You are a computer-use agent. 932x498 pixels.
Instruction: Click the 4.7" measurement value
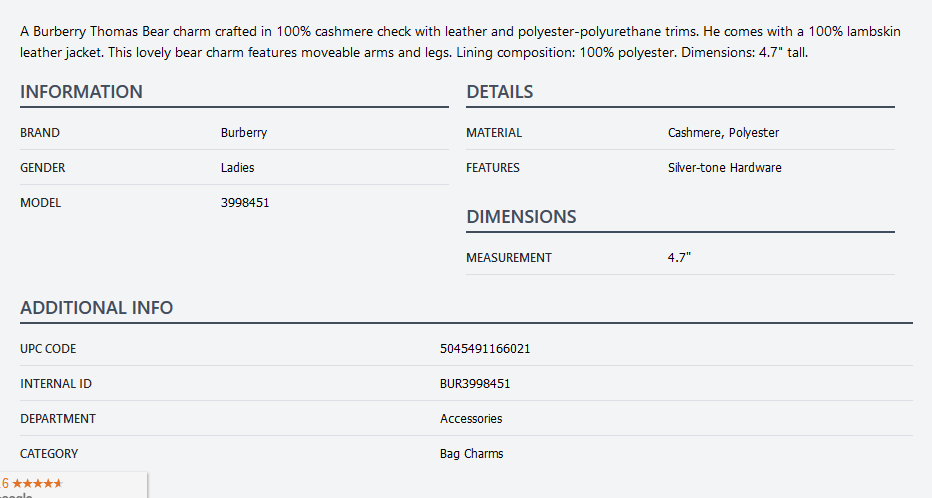pyautogui.click(x=679, y=258)
